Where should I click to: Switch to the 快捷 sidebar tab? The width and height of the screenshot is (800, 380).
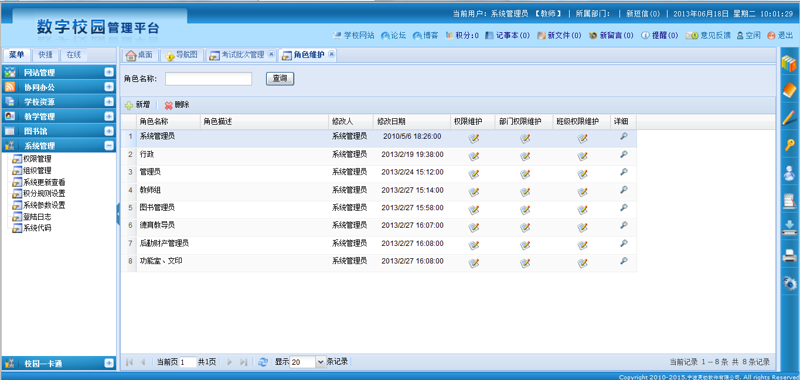pos(45,55)
